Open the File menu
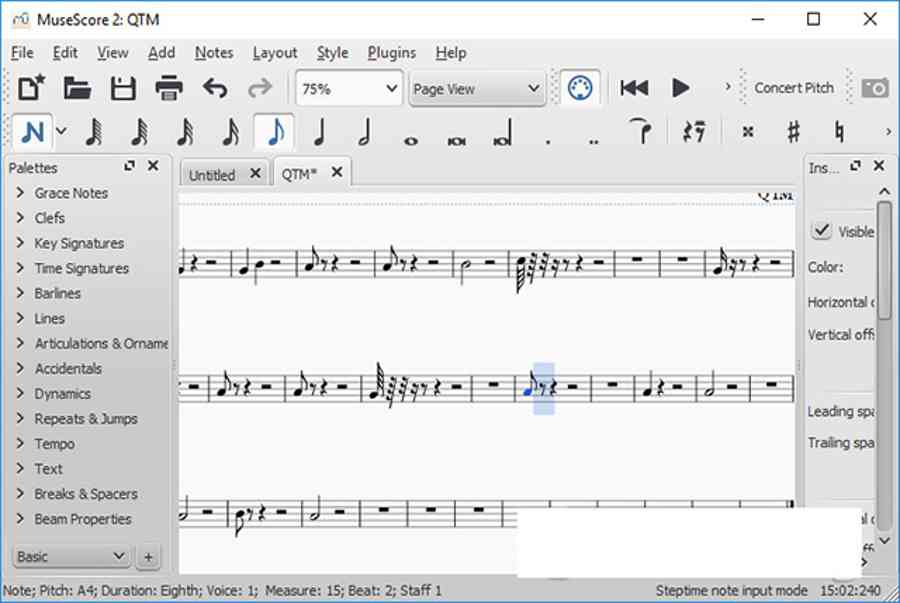Screen dimensions: 900x603 click(x=22, y=53)
